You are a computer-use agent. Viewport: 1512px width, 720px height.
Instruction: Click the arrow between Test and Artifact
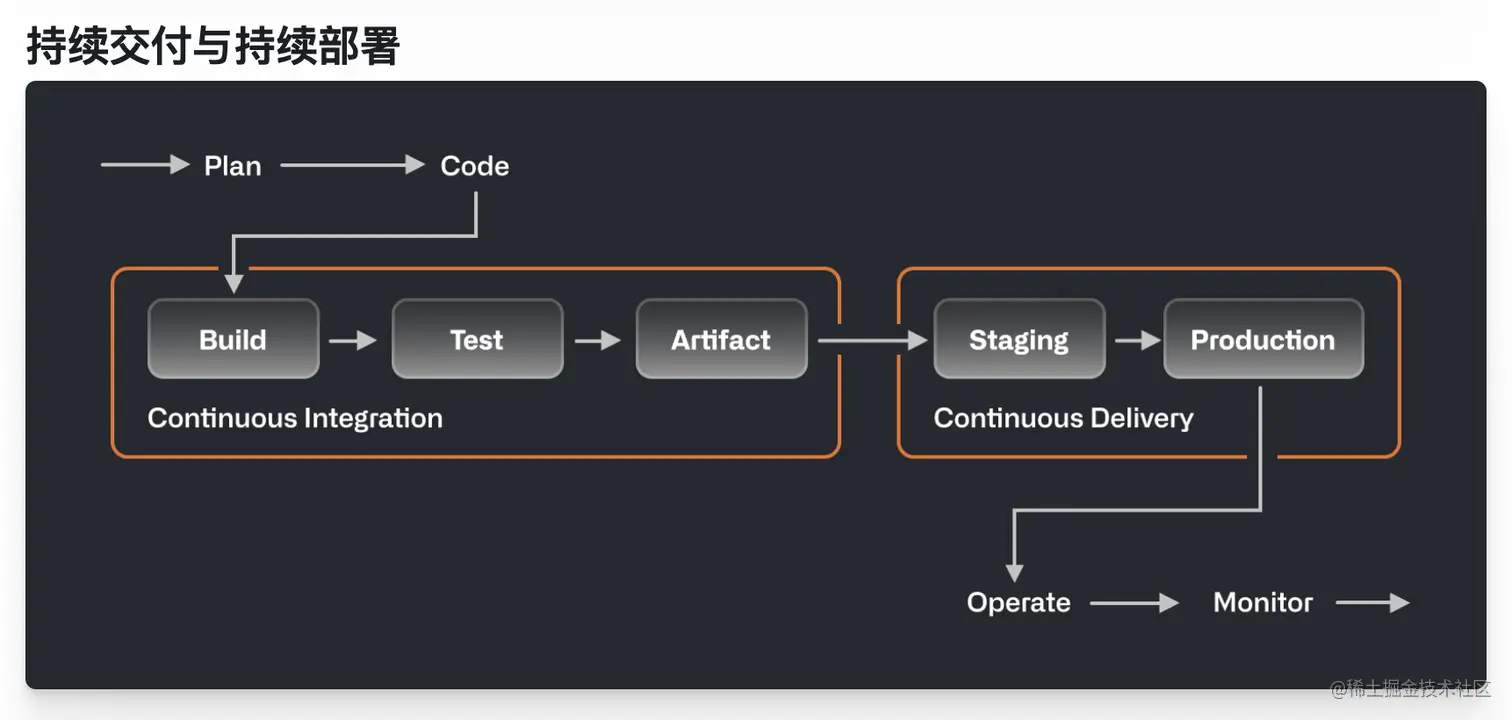tap(598, 341)
